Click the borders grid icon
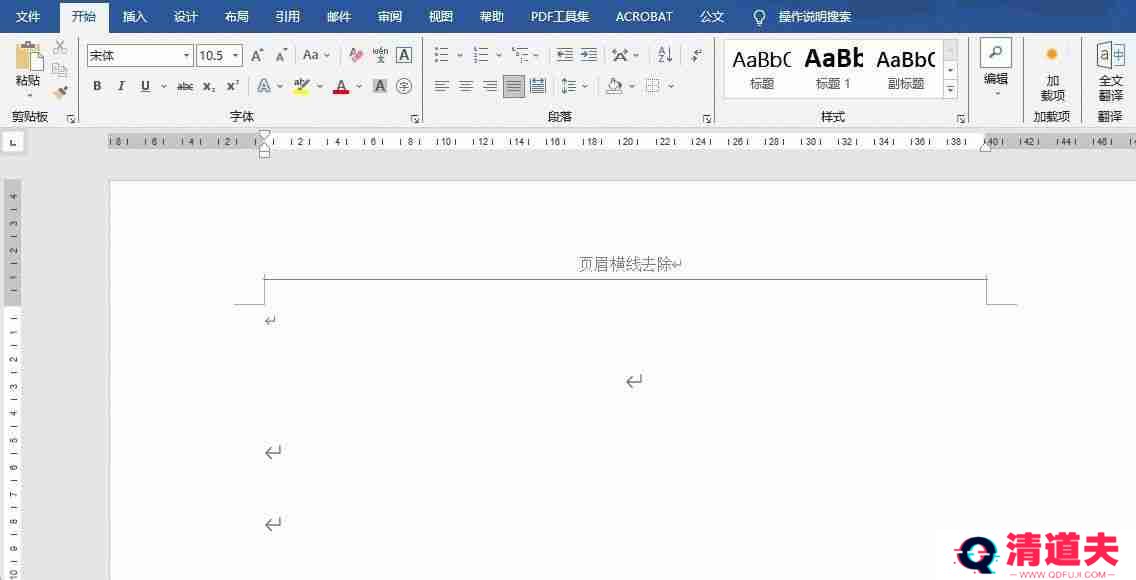Image resolution: width=1136 pixels, height=580 pixels. click(x=653, y=86)
